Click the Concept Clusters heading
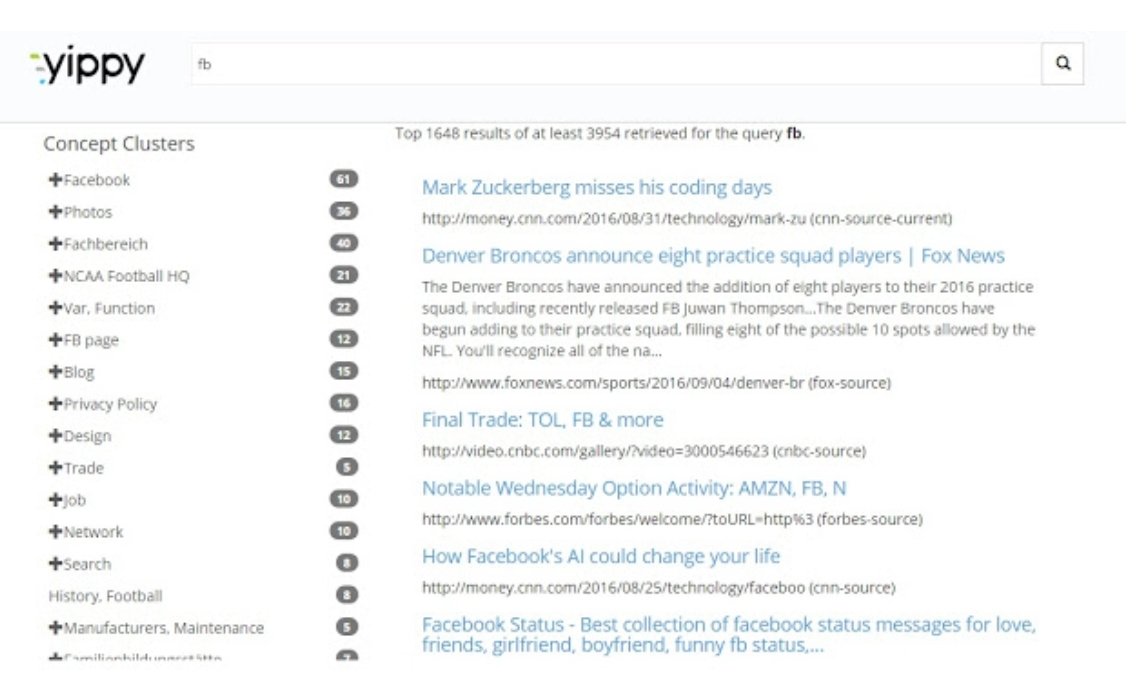Viewport: 1143px width, 690px height. (119, 144)
